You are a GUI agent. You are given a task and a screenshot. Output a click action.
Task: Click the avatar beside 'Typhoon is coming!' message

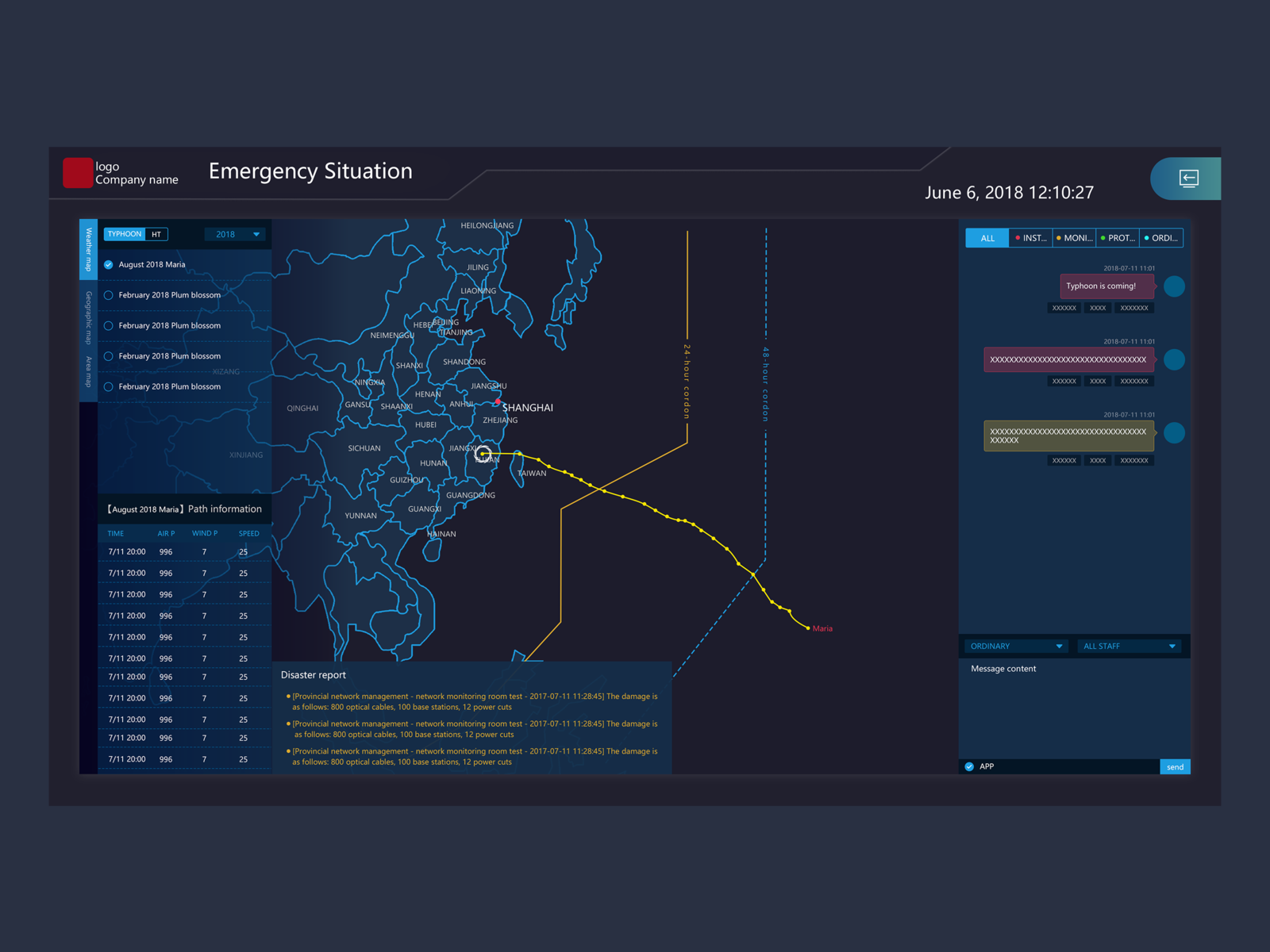click(1174, 286)
